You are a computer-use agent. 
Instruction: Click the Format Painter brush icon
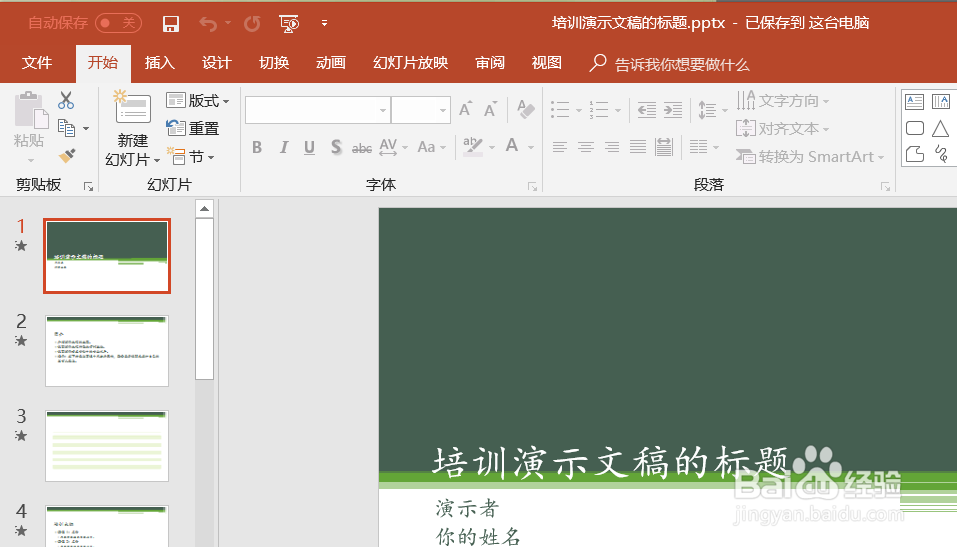click(x=67, y=156)
